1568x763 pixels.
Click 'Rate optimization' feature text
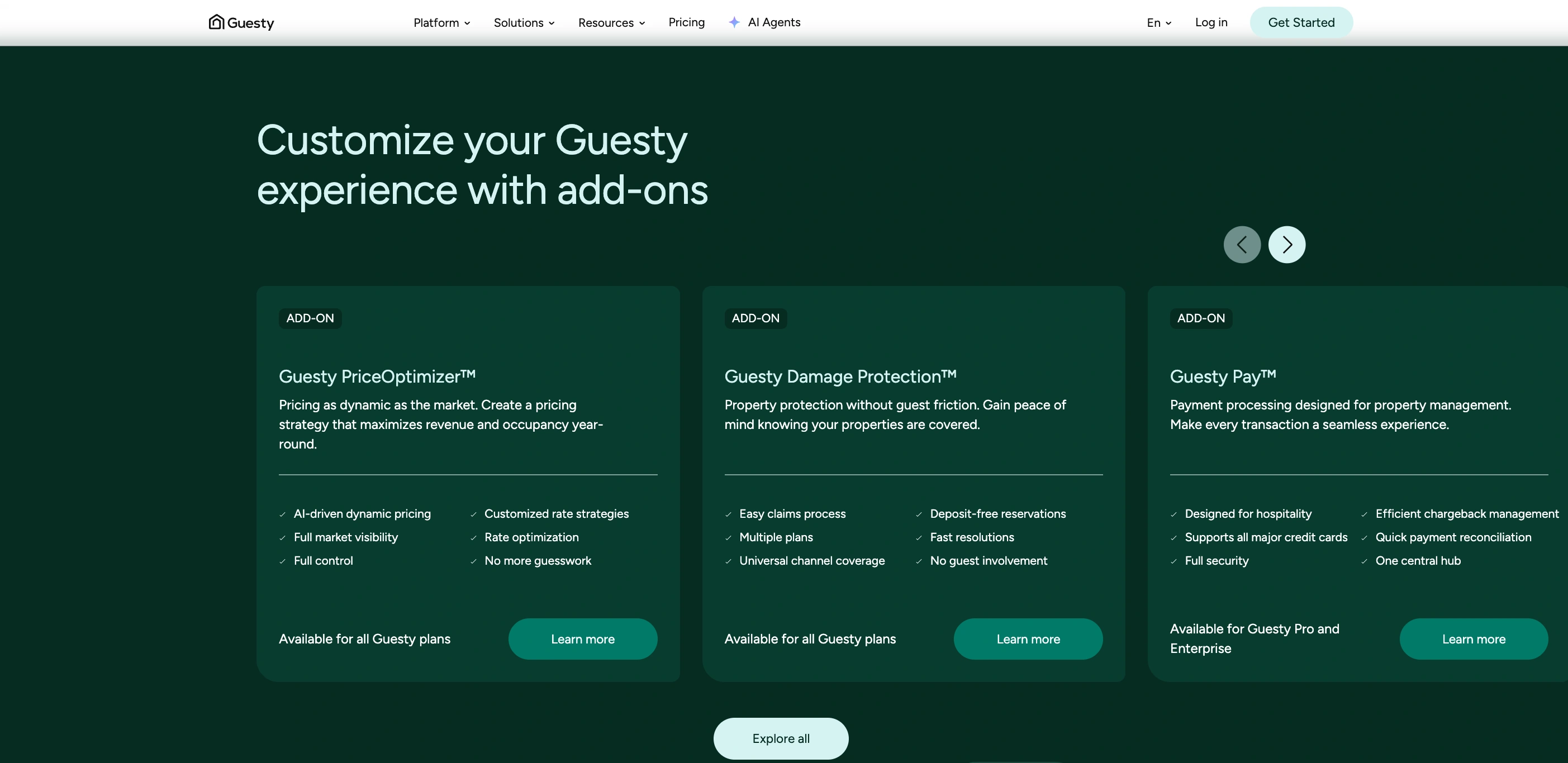(x=531, y=537)
